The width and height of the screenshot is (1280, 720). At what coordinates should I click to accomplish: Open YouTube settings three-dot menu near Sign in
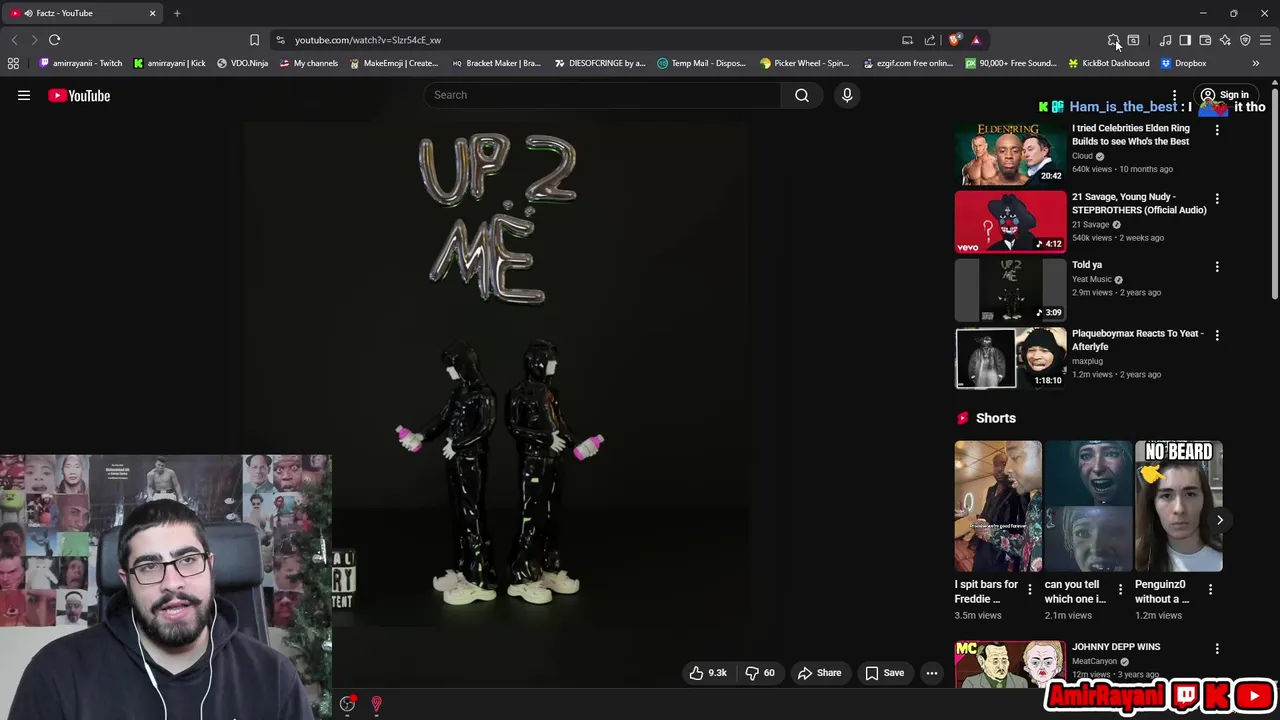click(1175, 96)
